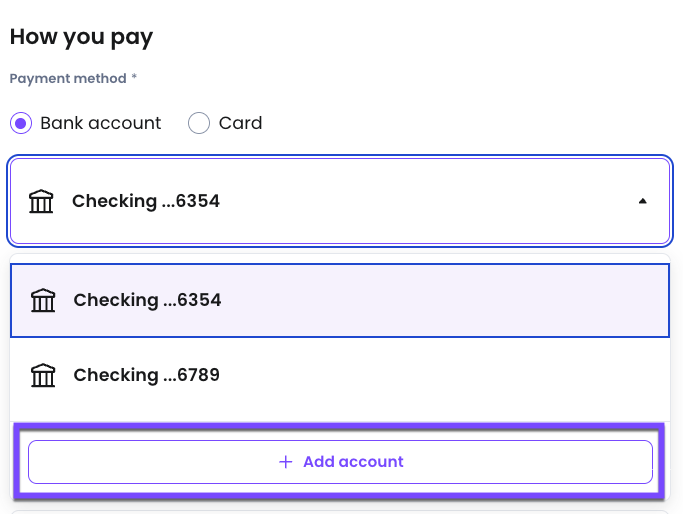Click "Checking ...6354" text in the dropdown field
Screen dimensions: 683x514
point(146,201)
